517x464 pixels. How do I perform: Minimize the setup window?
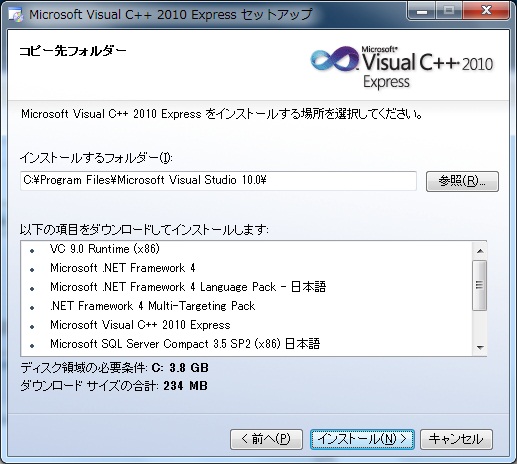(422, 11)
